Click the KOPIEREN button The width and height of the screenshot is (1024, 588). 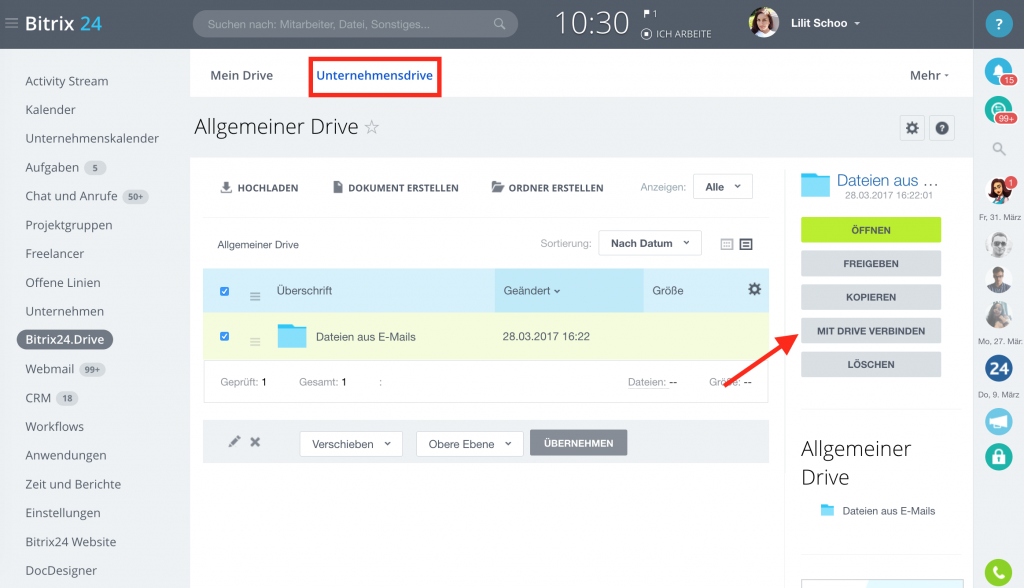tap(871, 297)
